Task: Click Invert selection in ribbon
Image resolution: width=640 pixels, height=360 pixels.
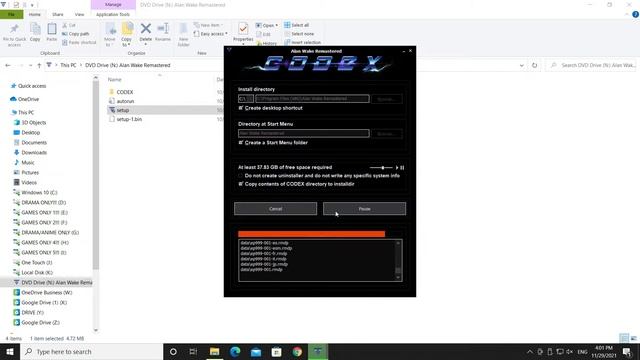Action: pos(302,42)
